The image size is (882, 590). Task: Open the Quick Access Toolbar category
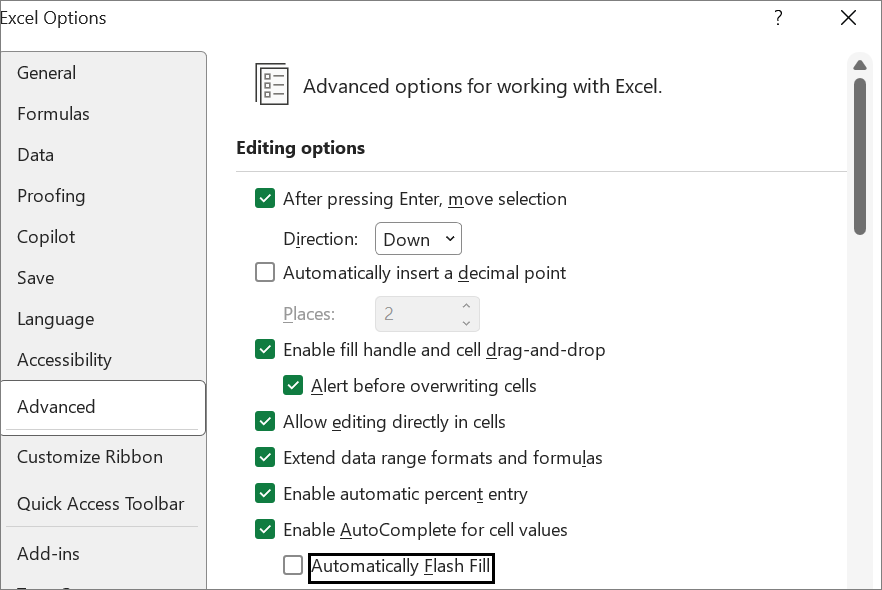(101, 505)
